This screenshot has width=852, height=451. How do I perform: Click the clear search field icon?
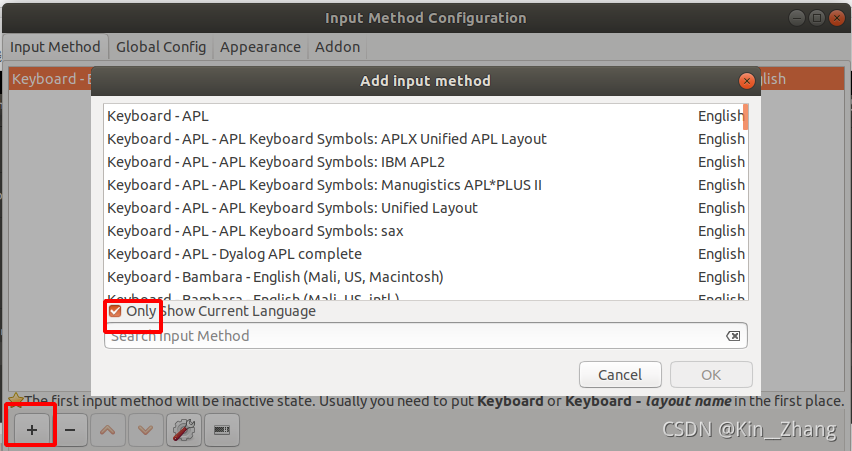click(x=733, y=336)
